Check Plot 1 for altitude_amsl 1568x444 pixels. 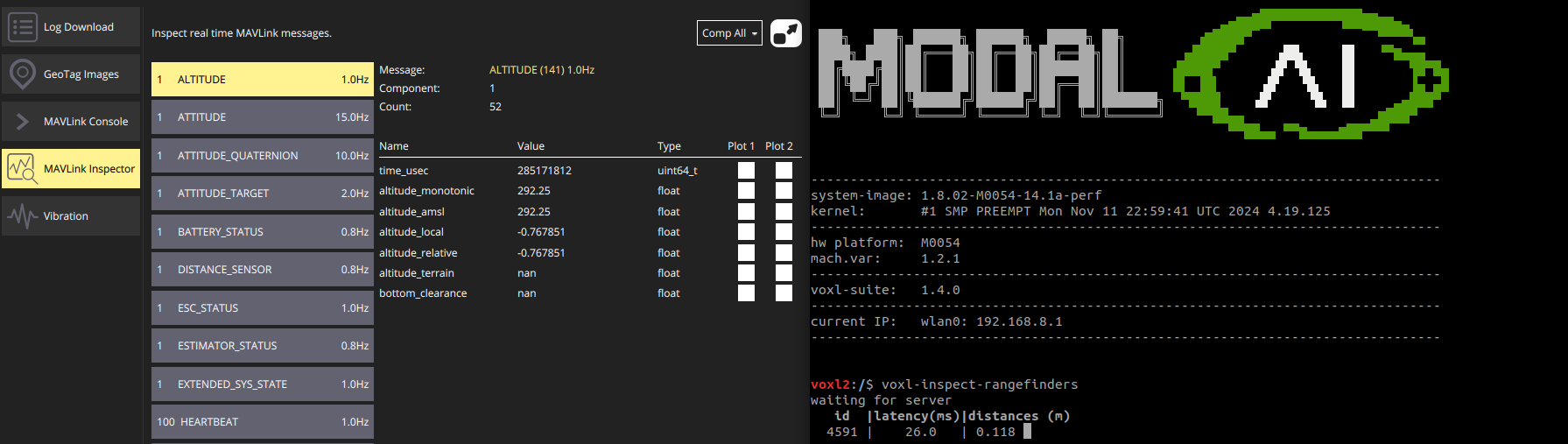(746, 211)
